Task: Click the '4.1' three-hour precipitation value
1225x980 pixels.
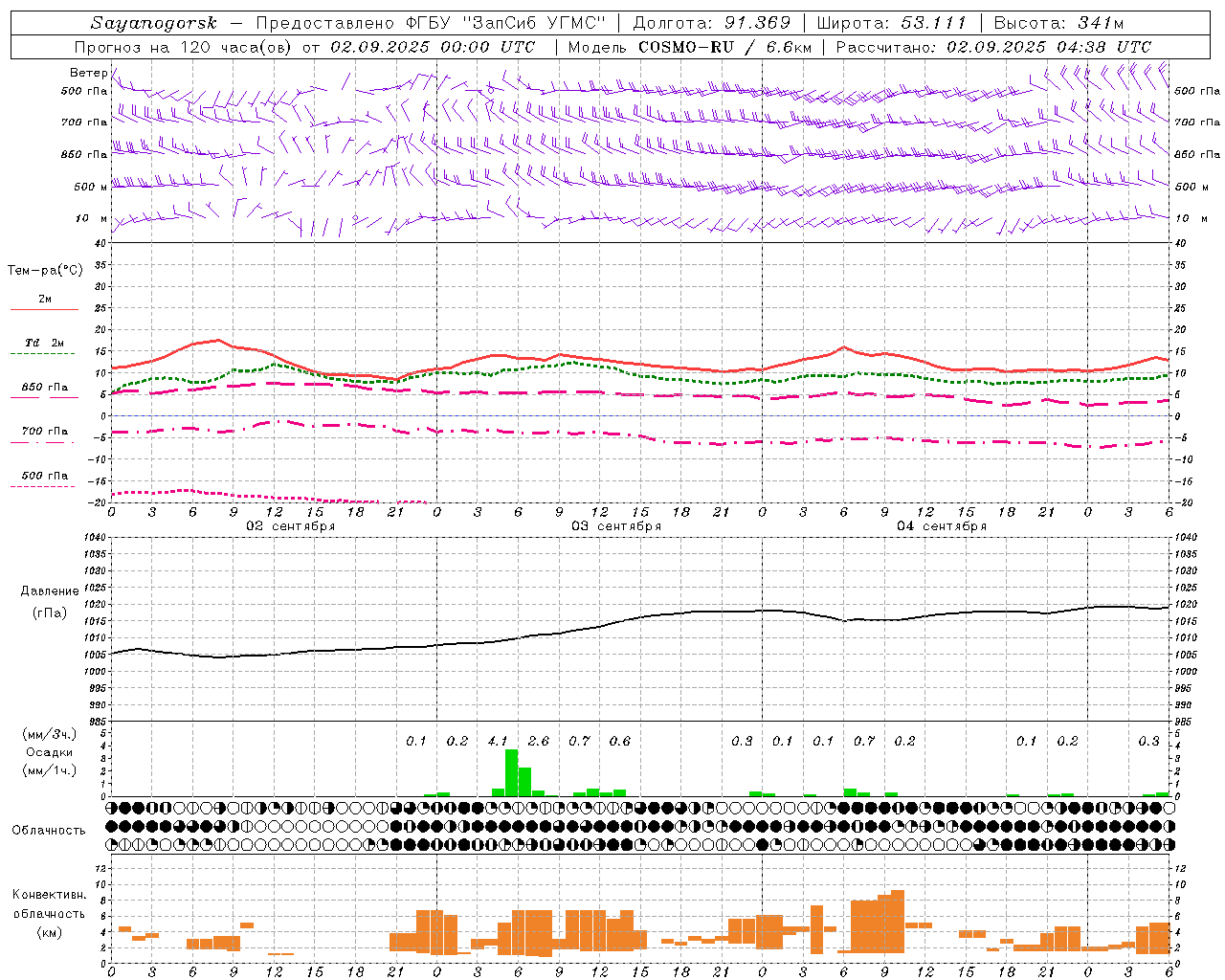Action: (498, 741)
